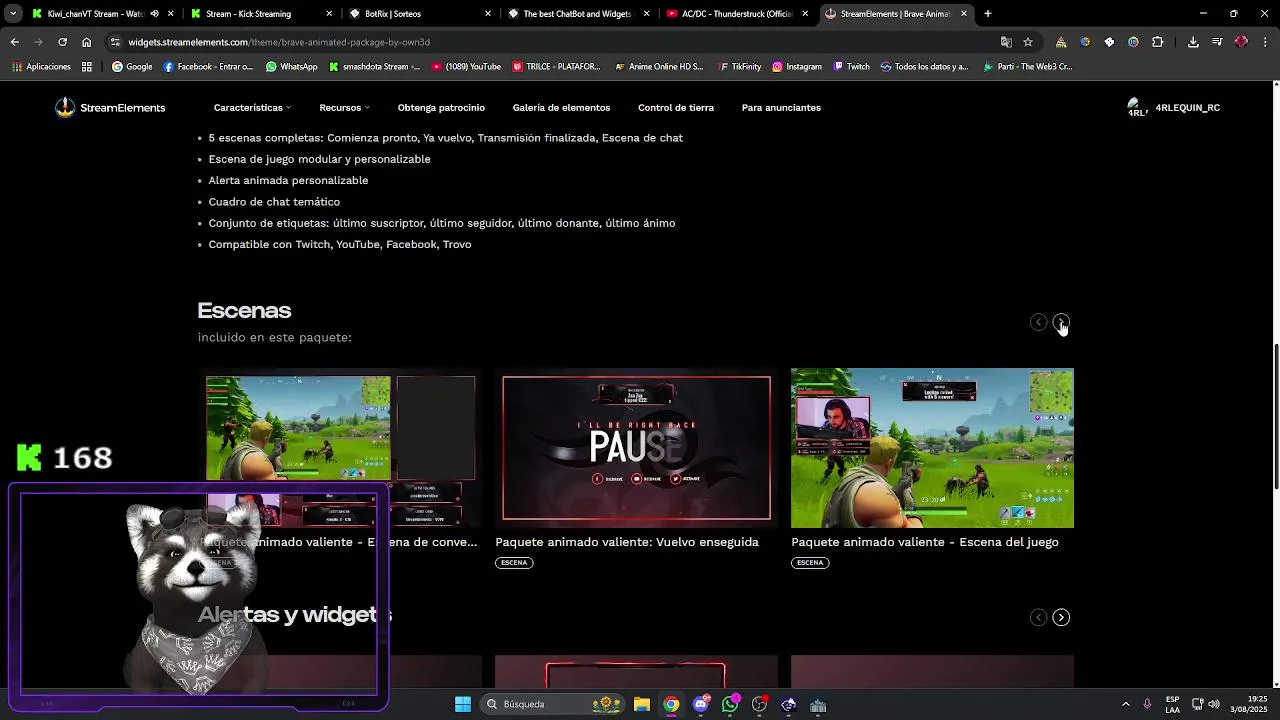1280x720 pixels.
Task: Open the WhatsApp bookmark
Action: tap(291, 67)
